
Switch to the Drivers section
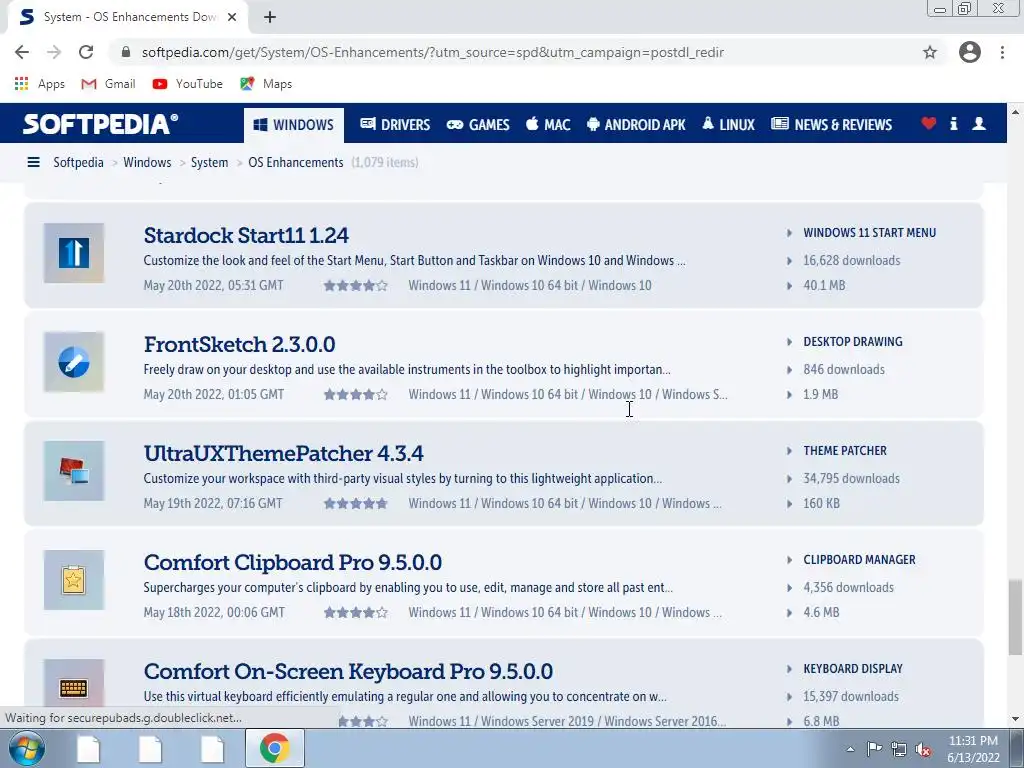point(395,124)
